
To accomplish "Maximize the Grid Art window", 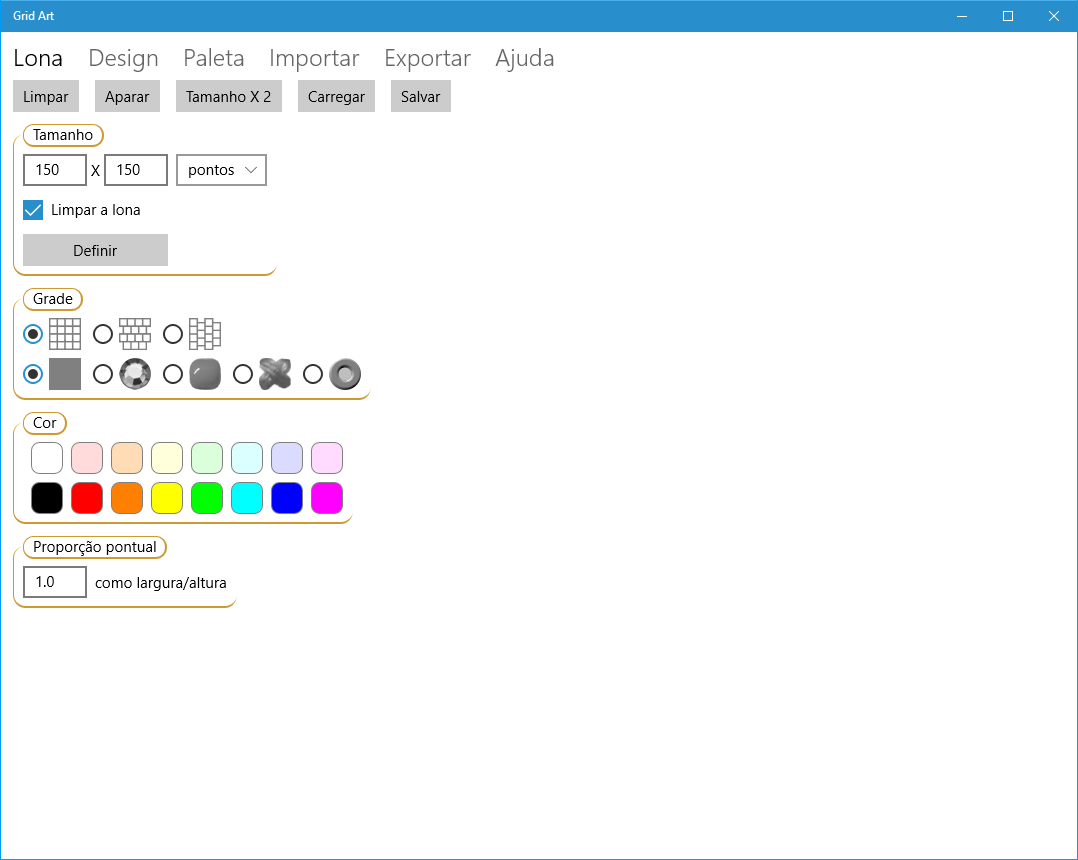I will (x=1008, y=16).
